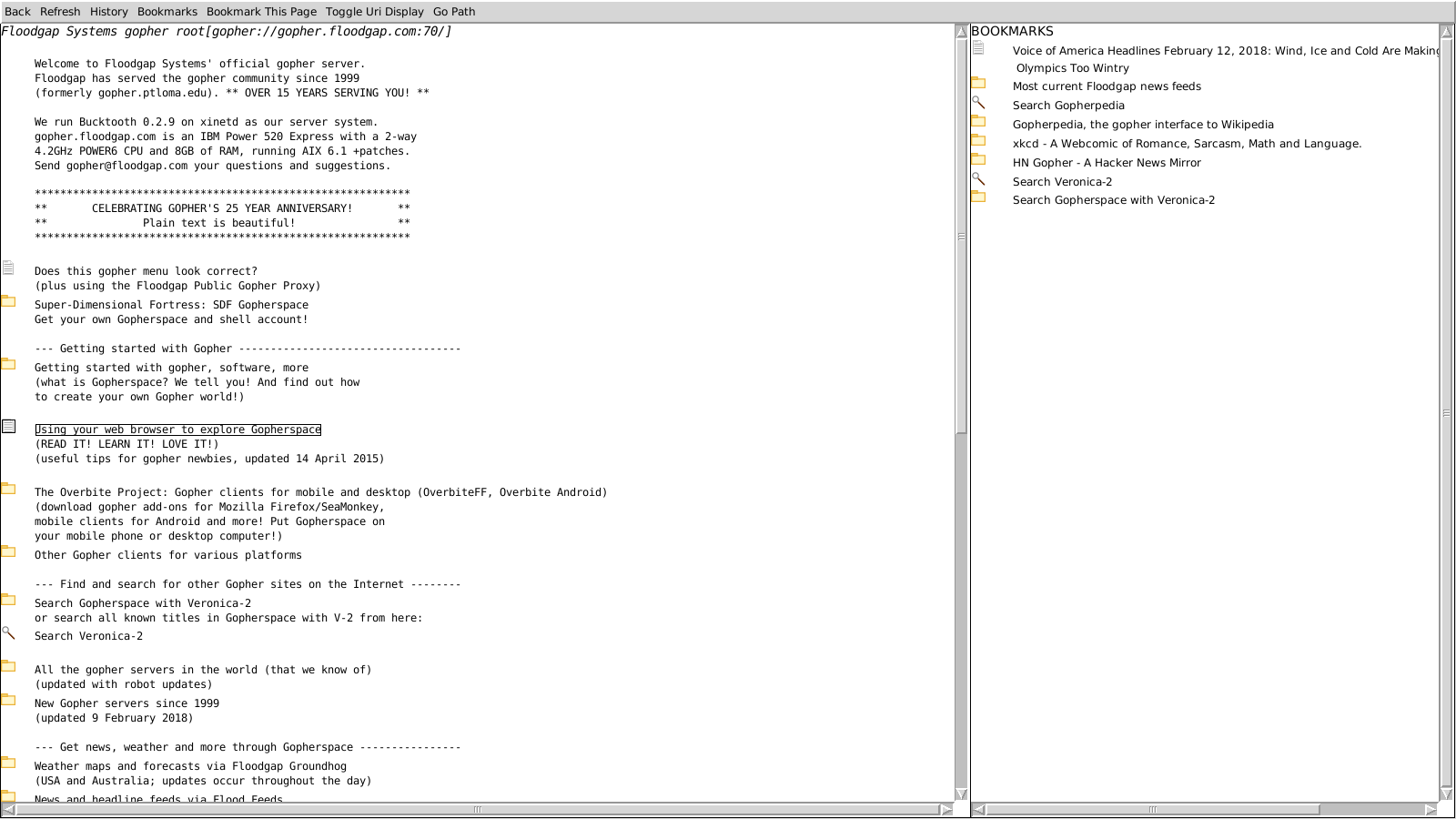Click folder icon for 'Getting started with gopher, software, more'

pyautogui.click(x=8, y=364)
